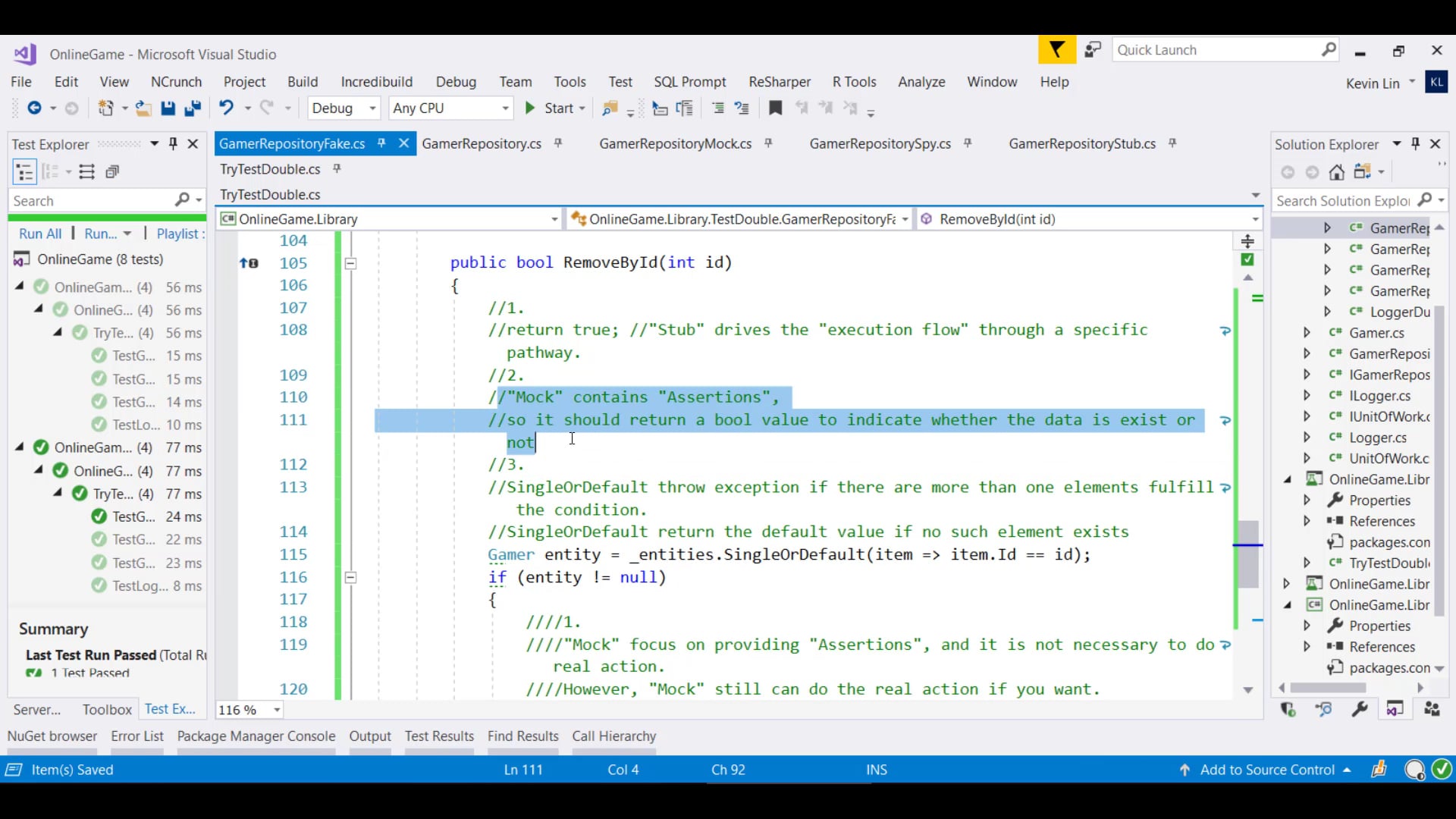Collapse RemoveById method outline box
This screenshot has height=819, width=1456.
[350, 263]
